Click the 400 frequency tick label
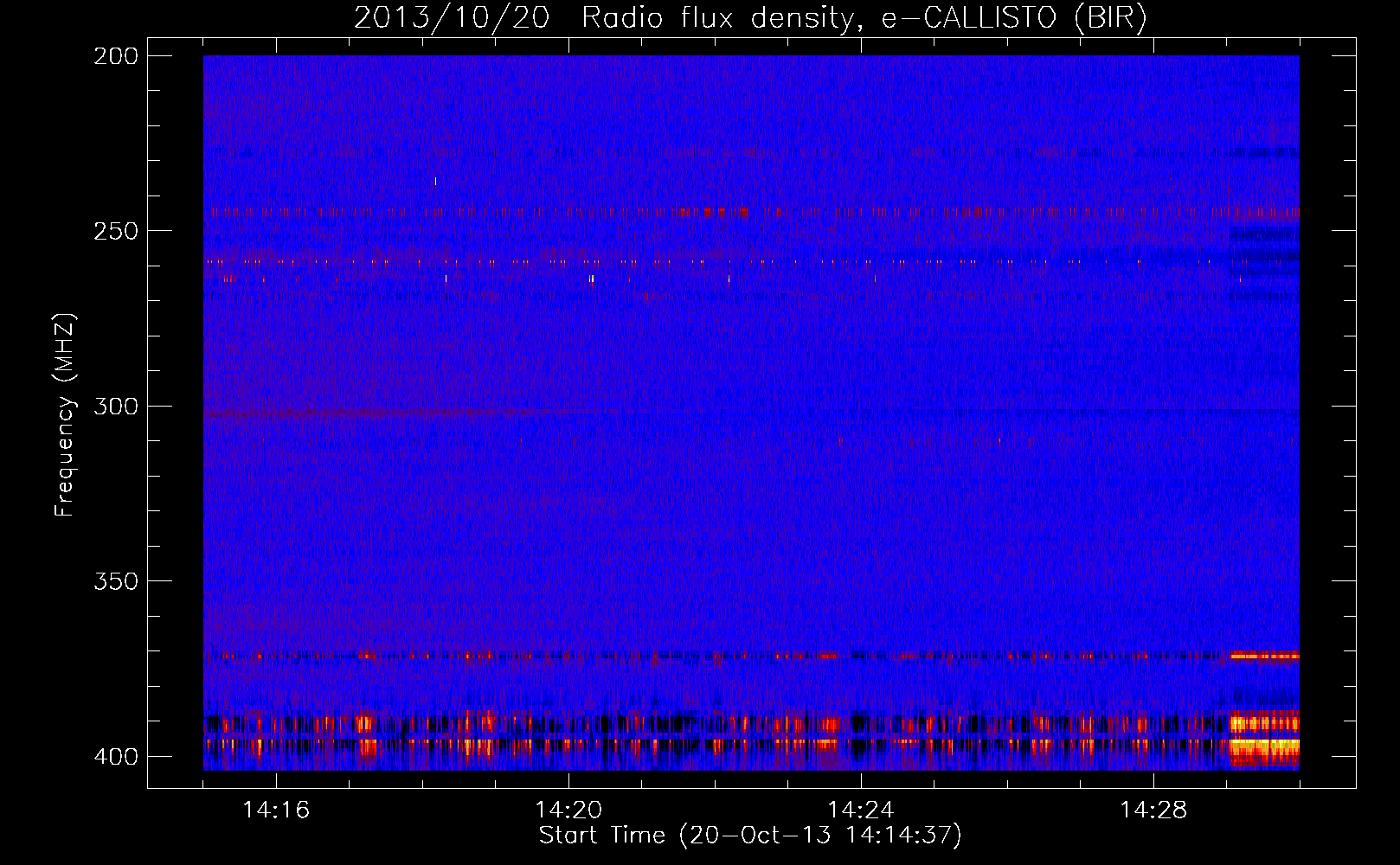 coord(116,757)
